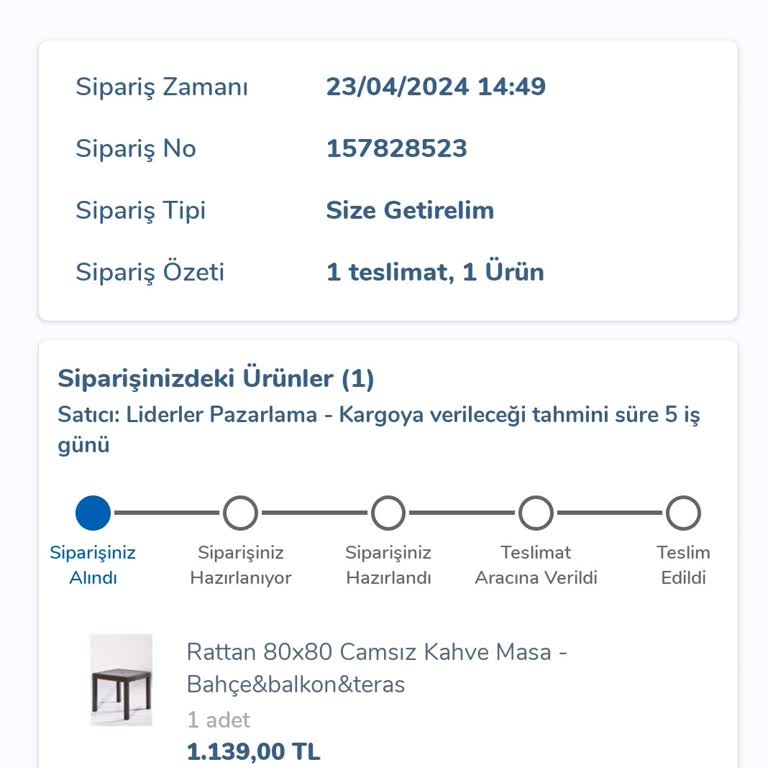Click the seller name 'Liderler Pazarlama'
This screenshot has width=768, height=768.
click(x=222, y=414)
